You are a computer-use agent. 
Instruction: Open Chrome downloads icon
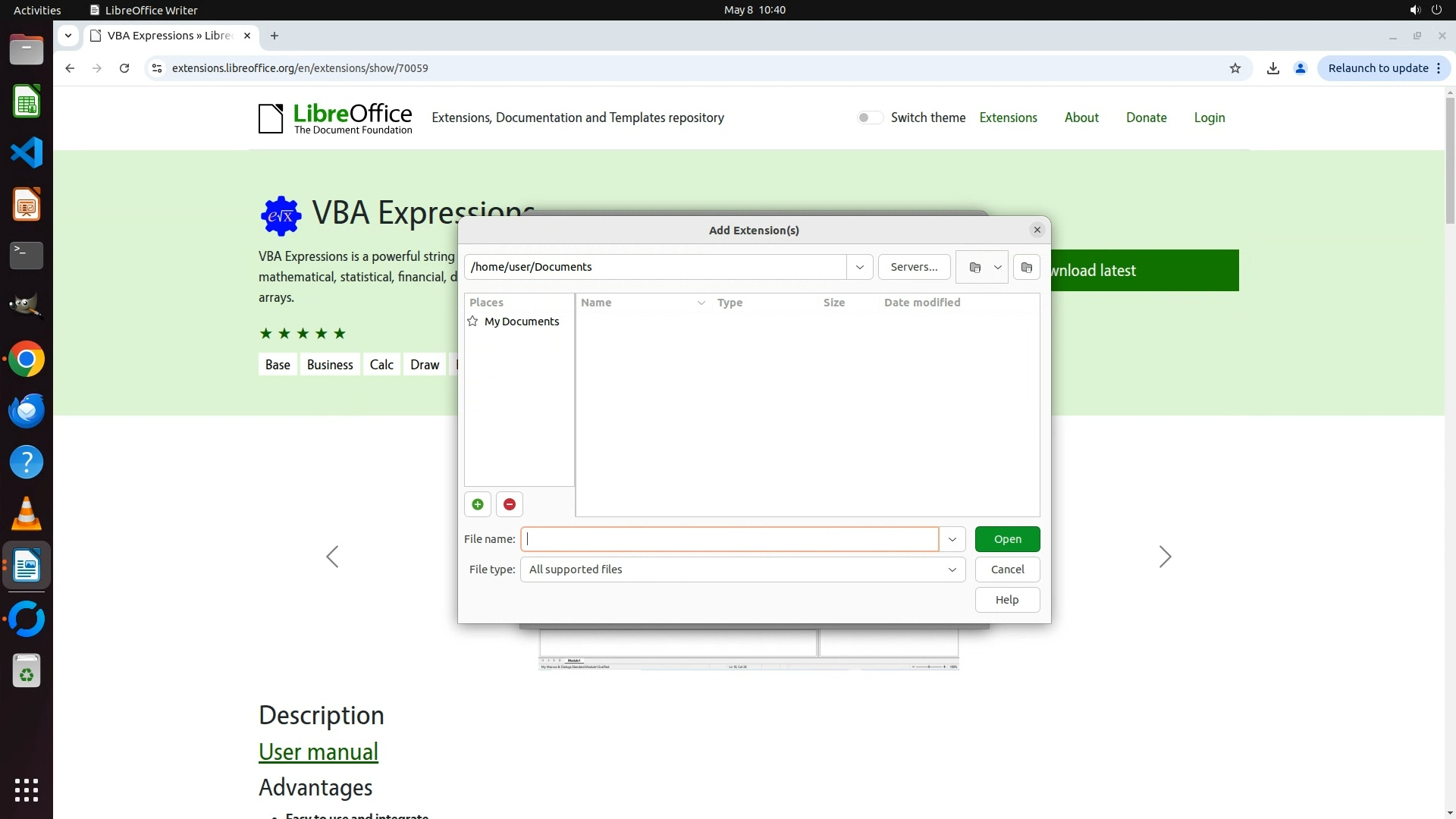point(1273,68)
